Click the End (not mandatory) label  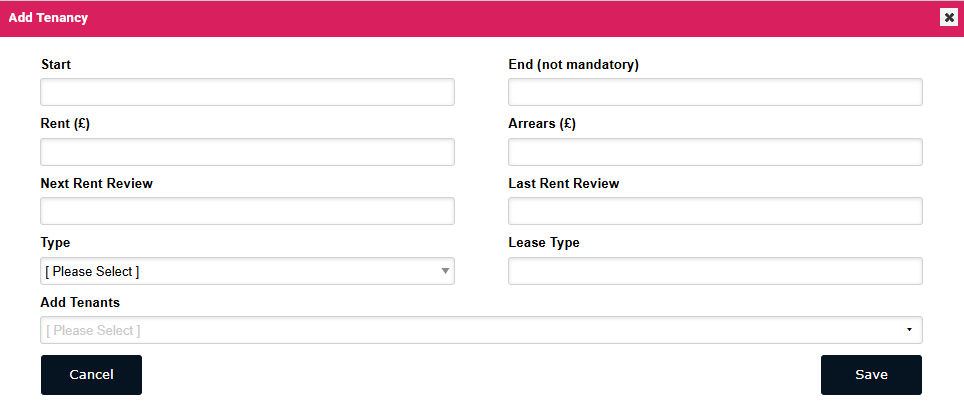coord(573,65)
